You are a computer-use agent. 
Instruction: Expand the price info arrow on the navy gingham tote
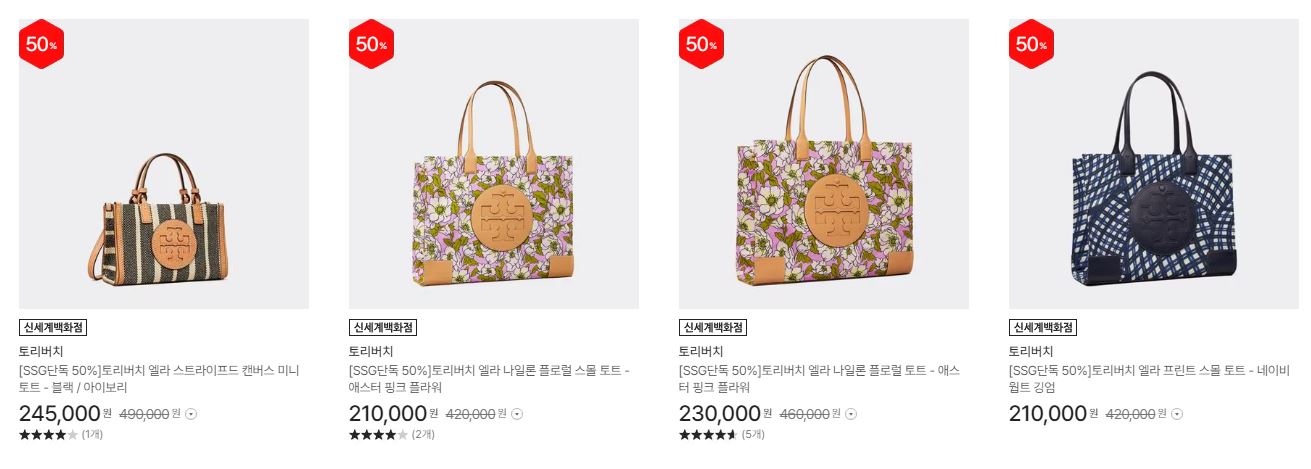(x=1177, y=414)
